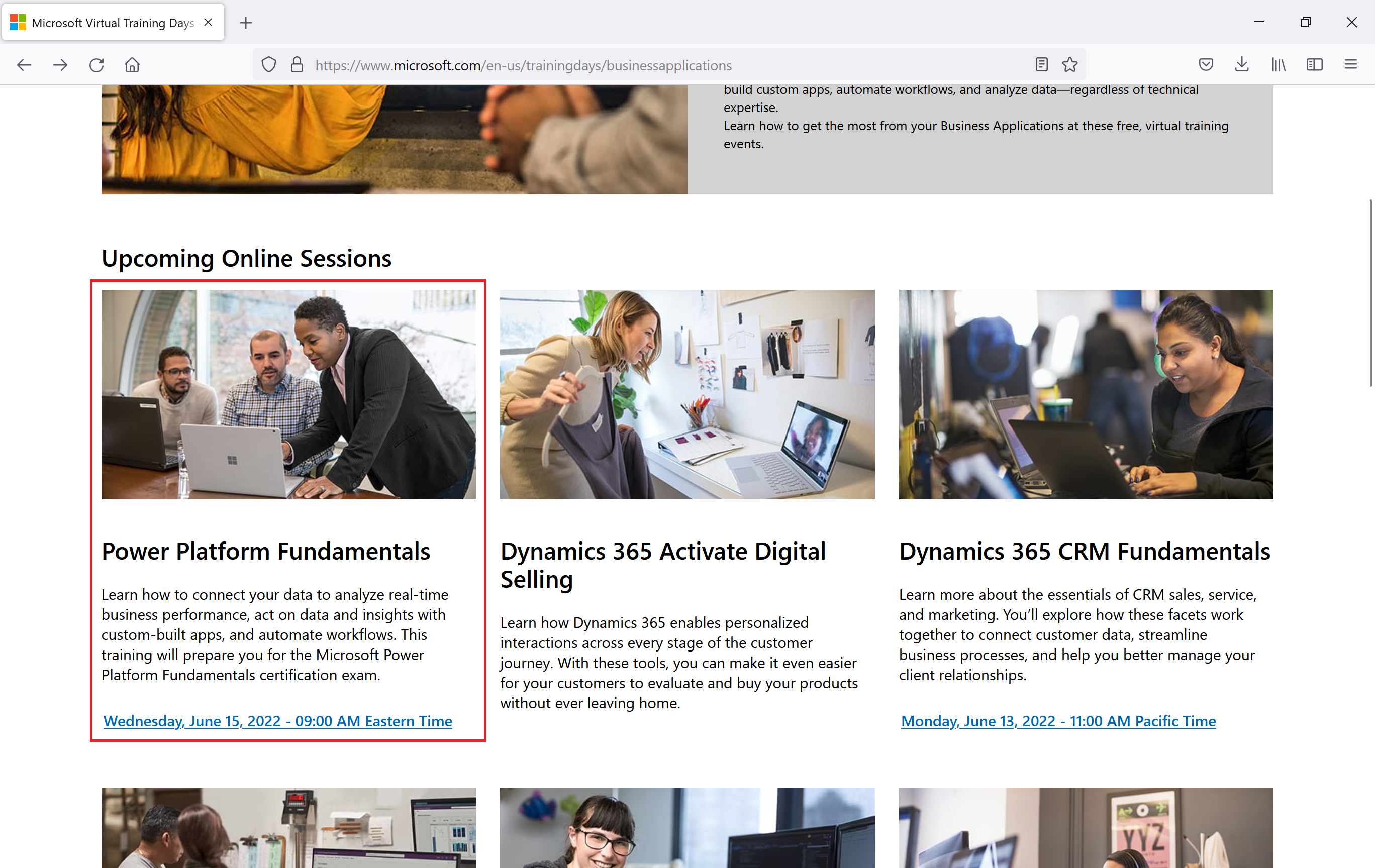Click the Dynamics 365 Activate Digital Selling heading
The width and height of the screenshot is (1375, 868).
663,565
